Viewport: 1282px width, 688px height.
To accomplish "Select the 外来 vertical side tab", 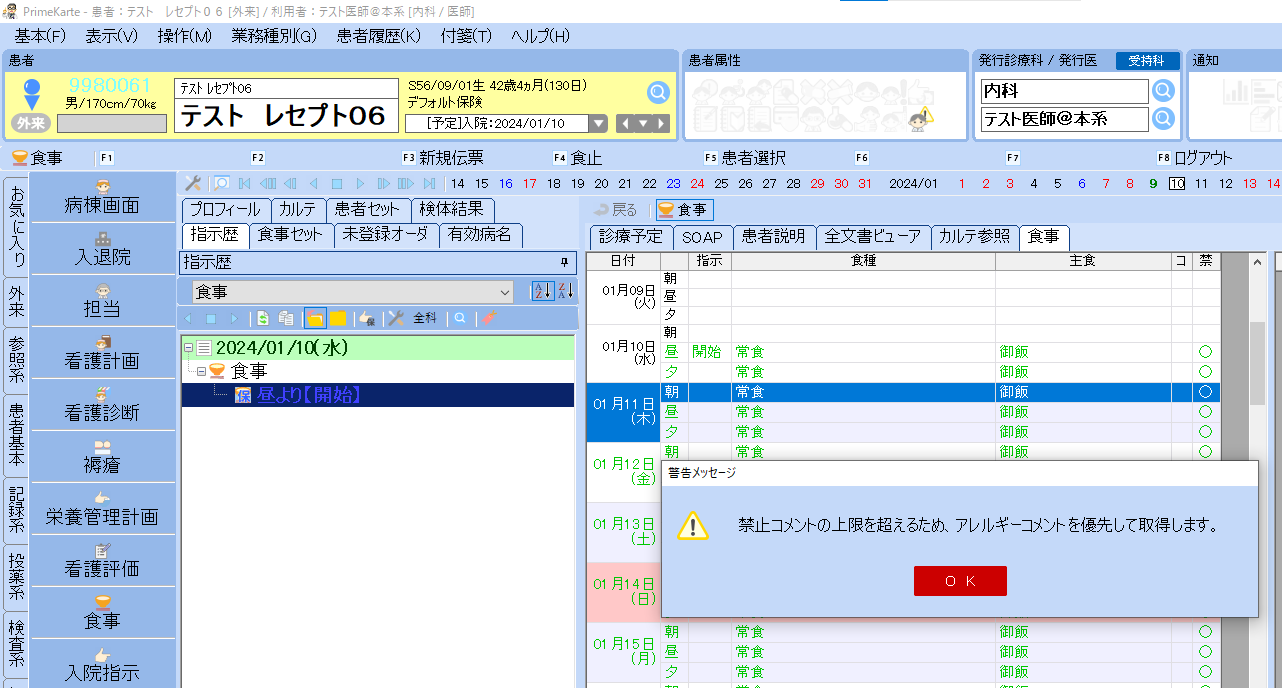I will (17, 302).
